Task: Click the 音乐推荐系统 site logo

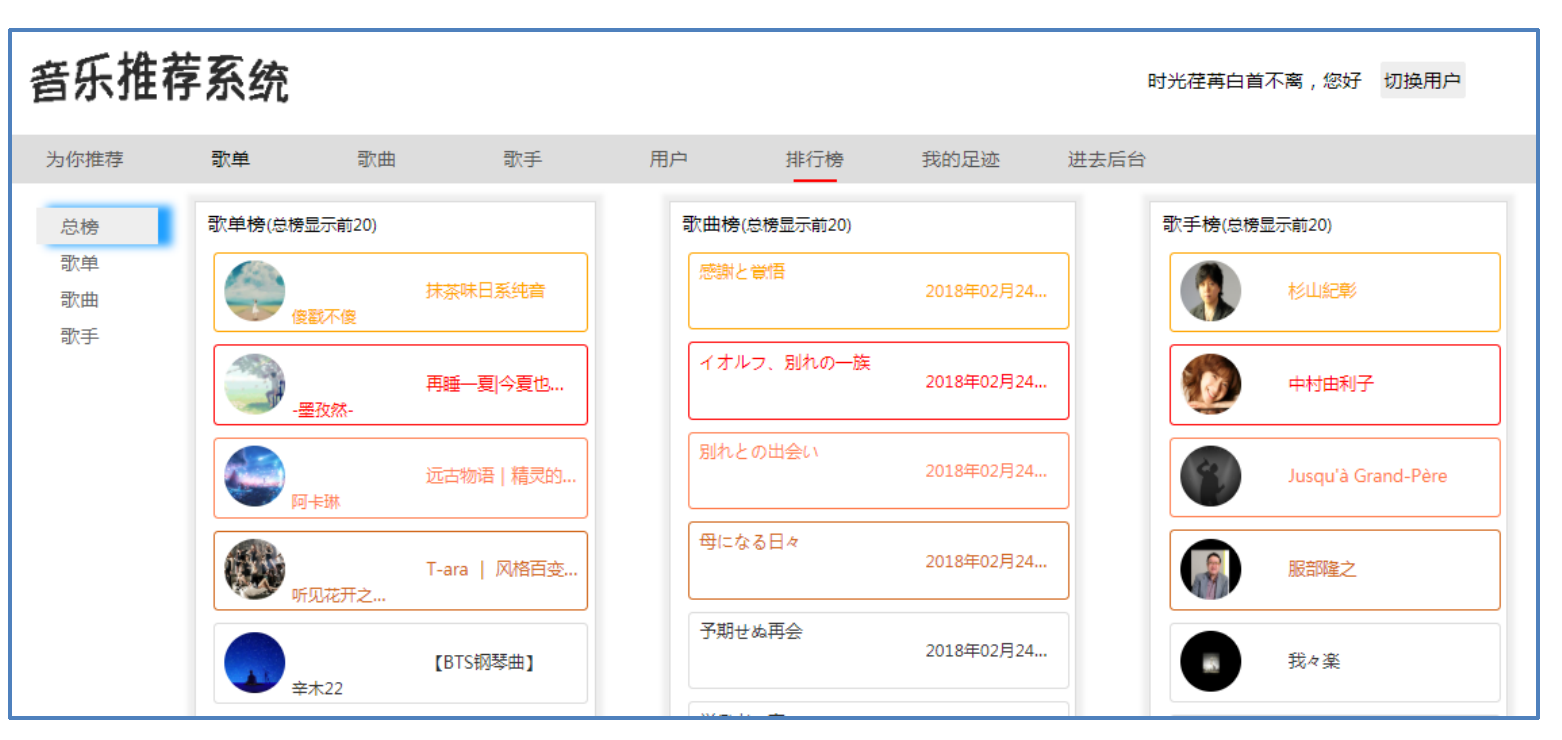Action: coord(160,80)
